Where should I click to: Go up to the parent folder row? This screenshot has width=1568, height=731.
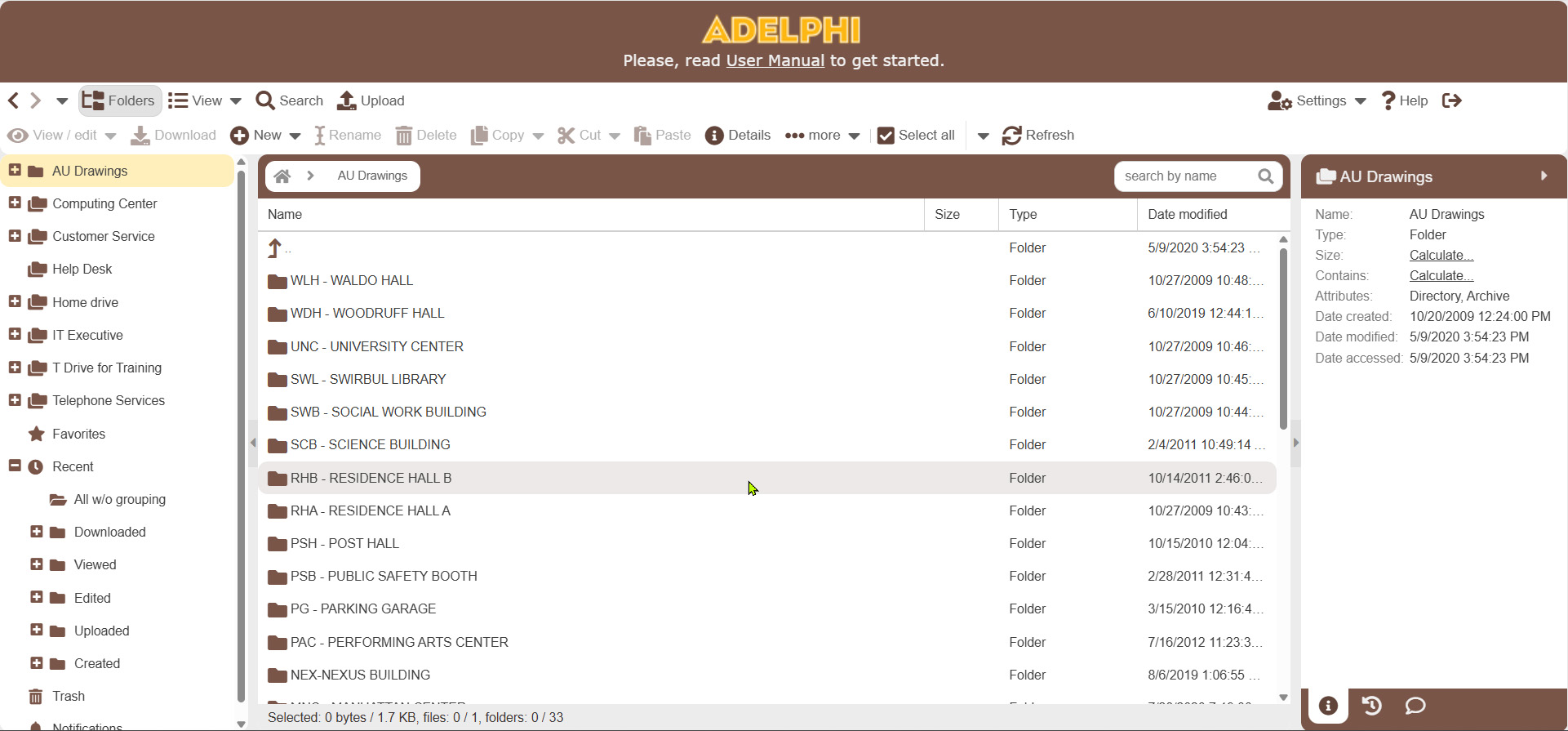point(766,247)
